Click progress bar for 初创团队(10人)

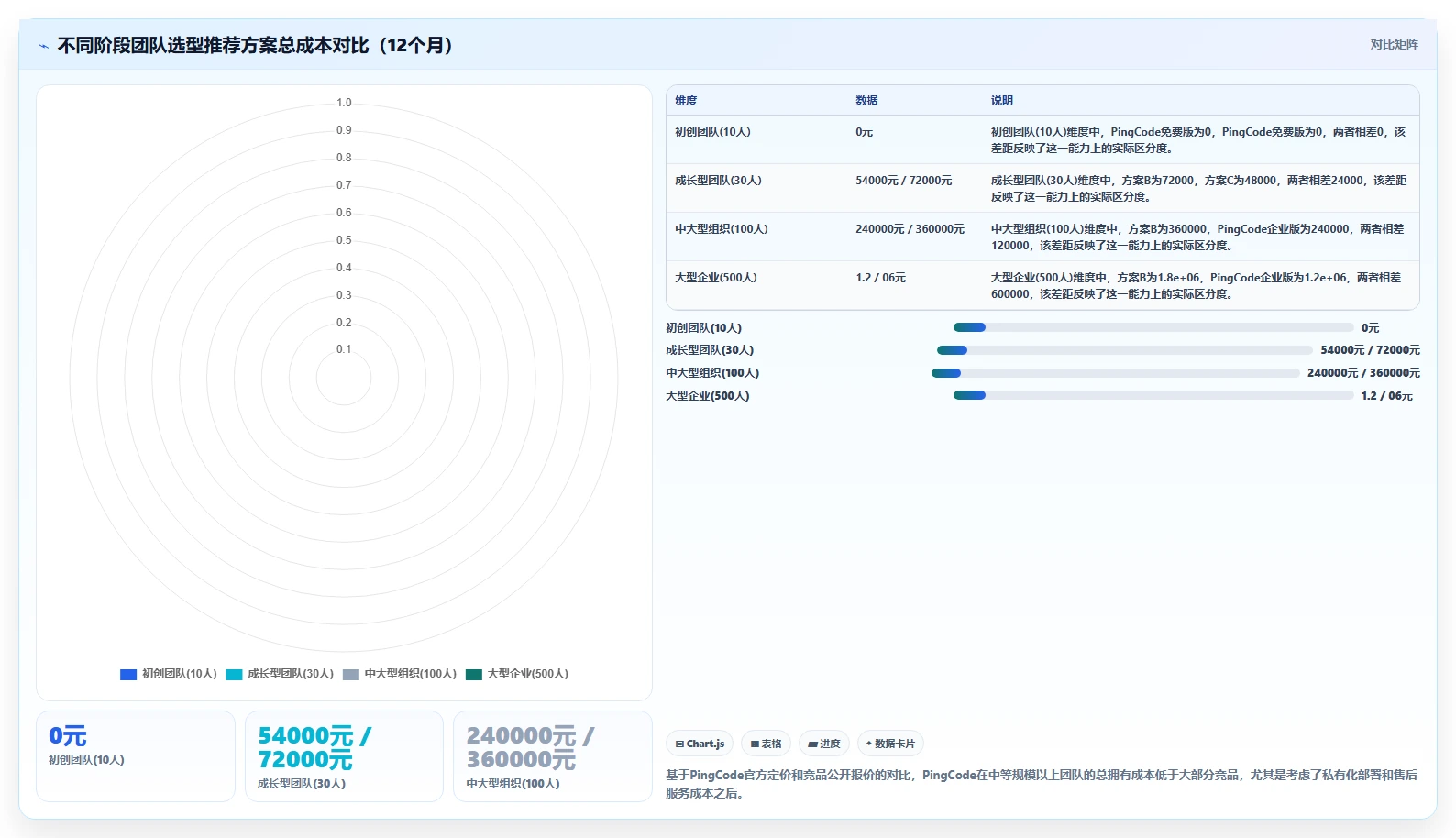[1153, 327]
